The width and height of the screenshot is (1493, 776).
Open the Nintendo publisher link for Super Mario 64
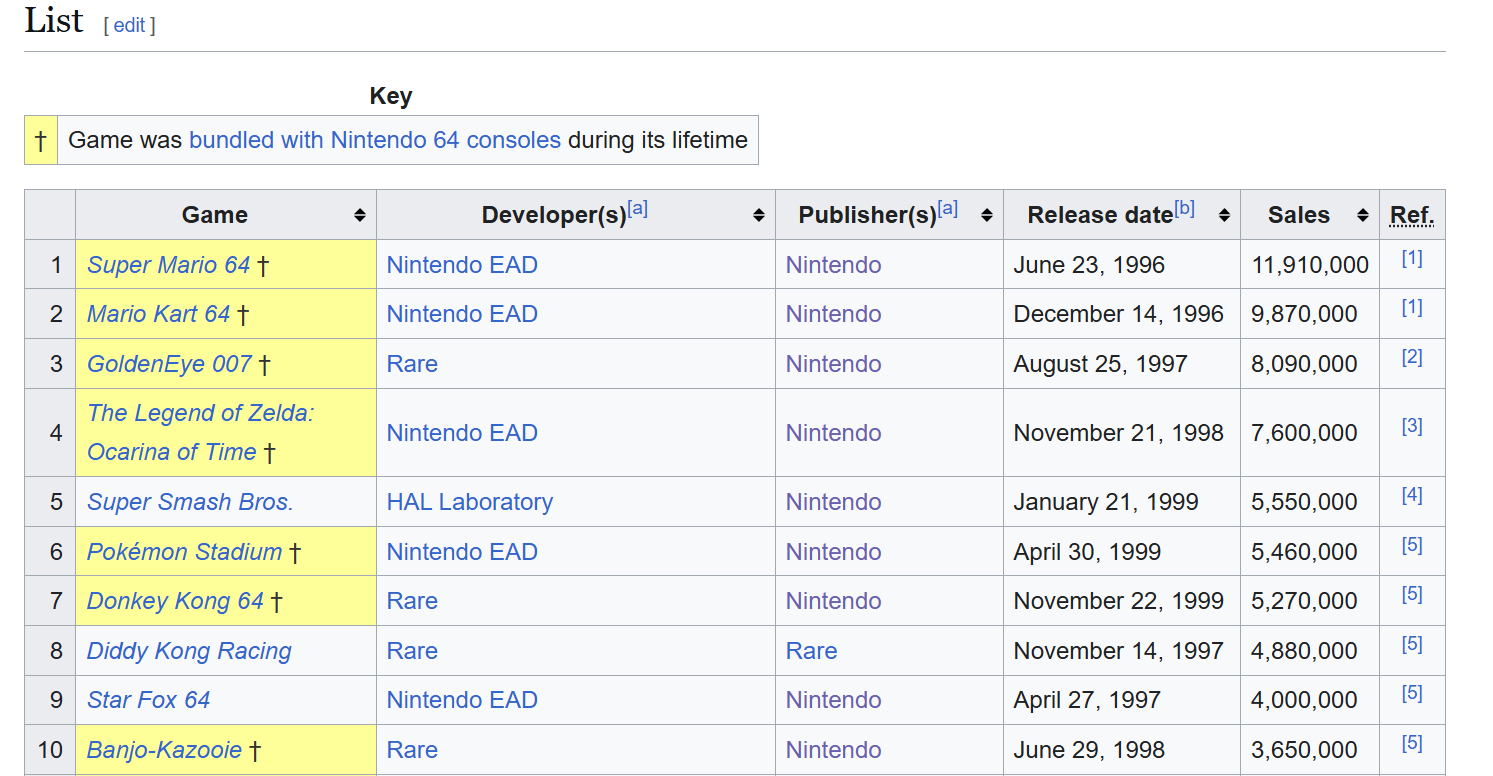tap(833, 265)
